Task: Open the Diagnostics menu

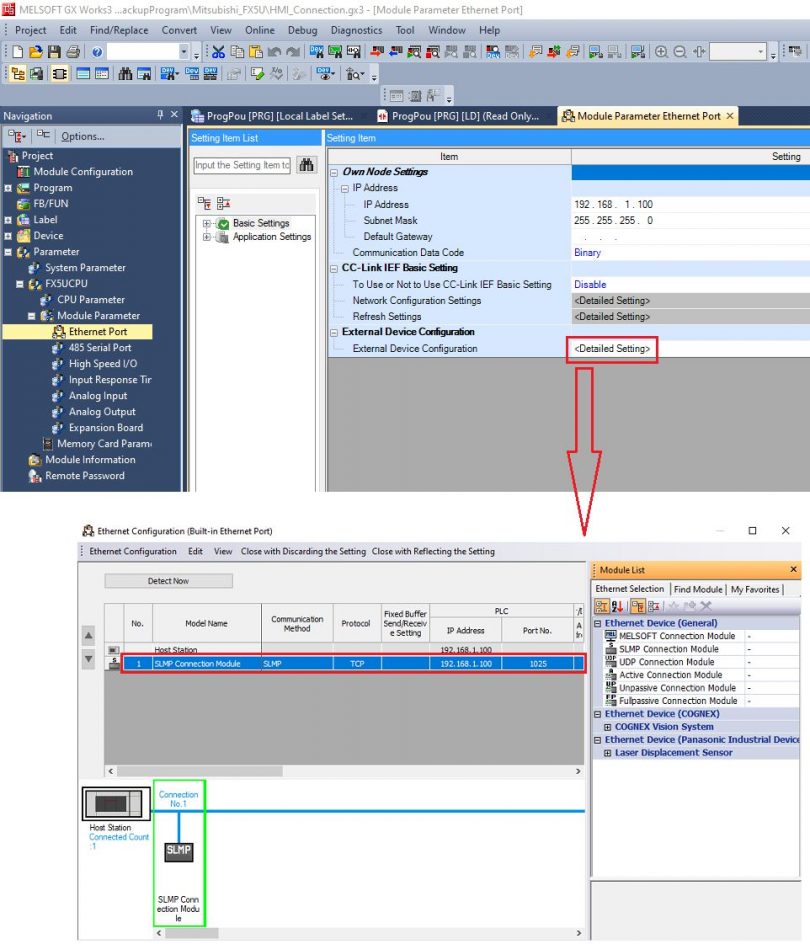Action: (x=356, y=30)
